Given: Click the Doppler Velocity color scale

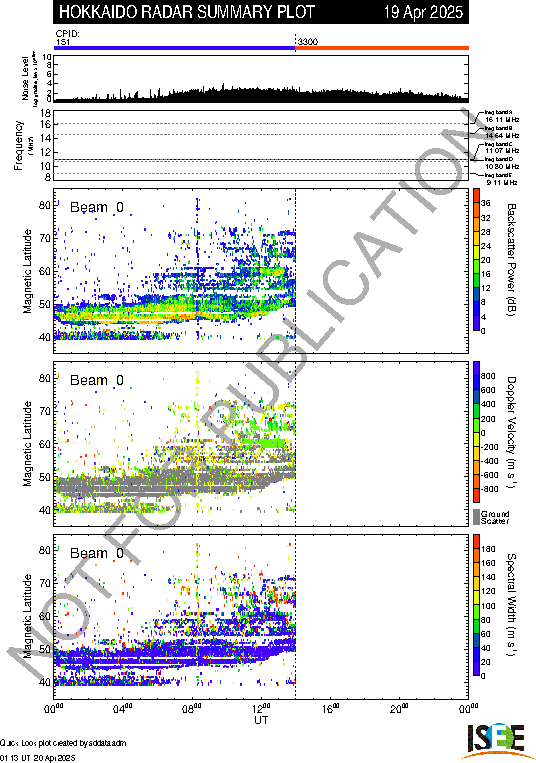Looking at the screenshot, I should 476,432.
